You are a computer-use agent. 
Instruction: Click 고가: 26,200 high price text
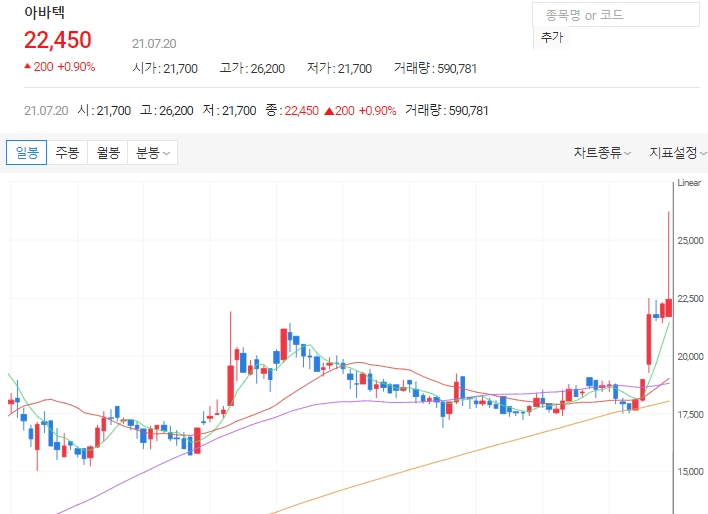click(x=252, y=68)
